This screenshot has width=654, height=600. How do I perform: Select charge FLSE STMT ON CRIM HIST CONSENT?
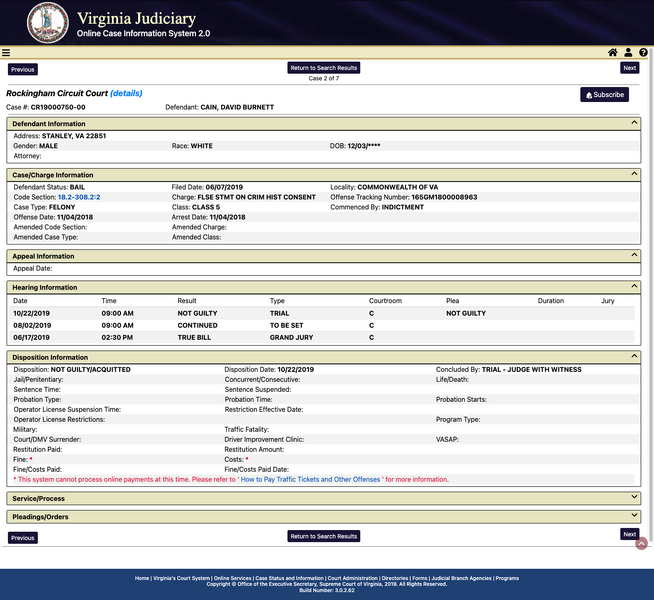pyautogui.click(x=257, y=197)
